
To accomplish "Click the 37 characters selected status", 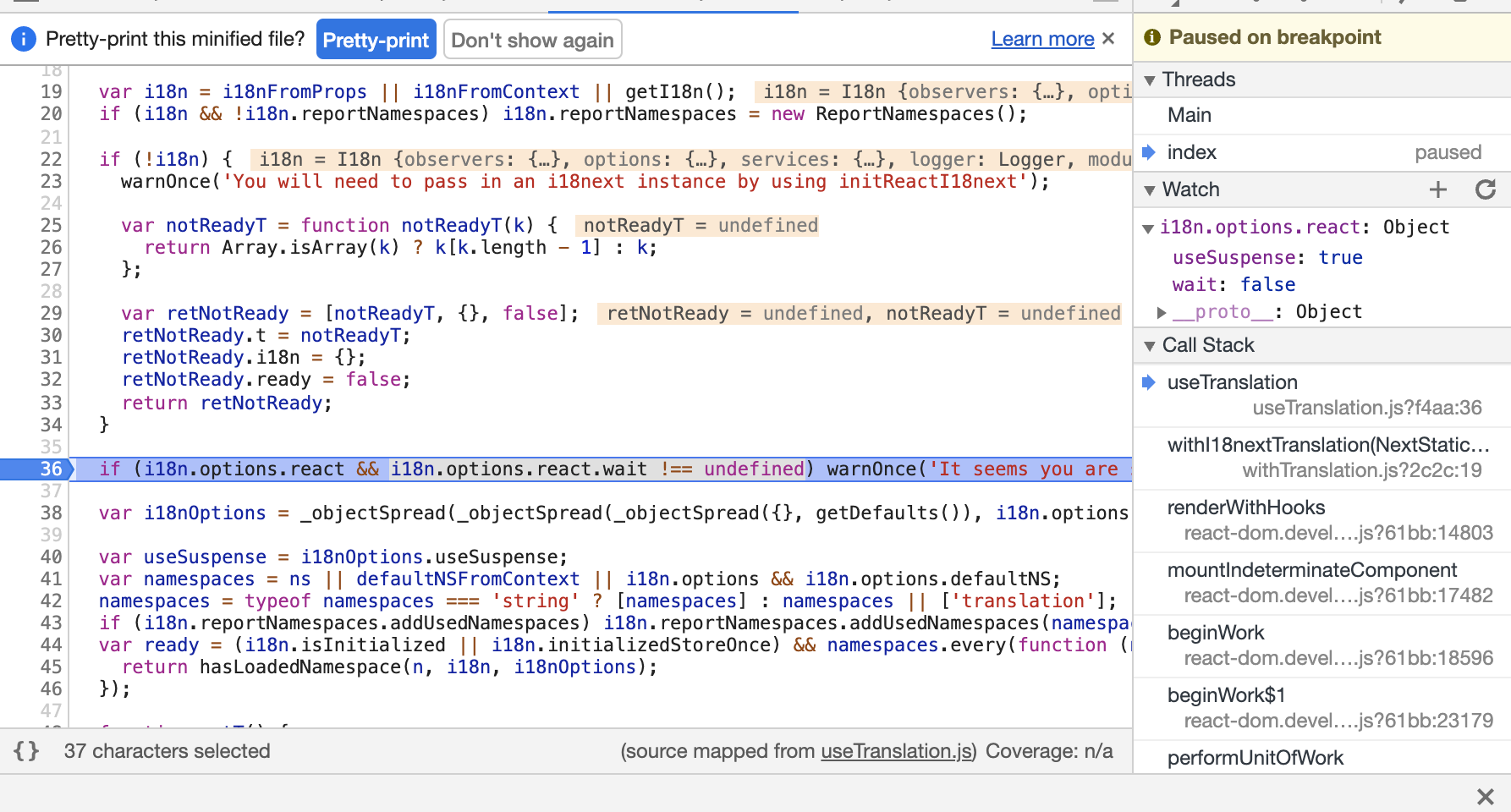I will tap(167, 751).
